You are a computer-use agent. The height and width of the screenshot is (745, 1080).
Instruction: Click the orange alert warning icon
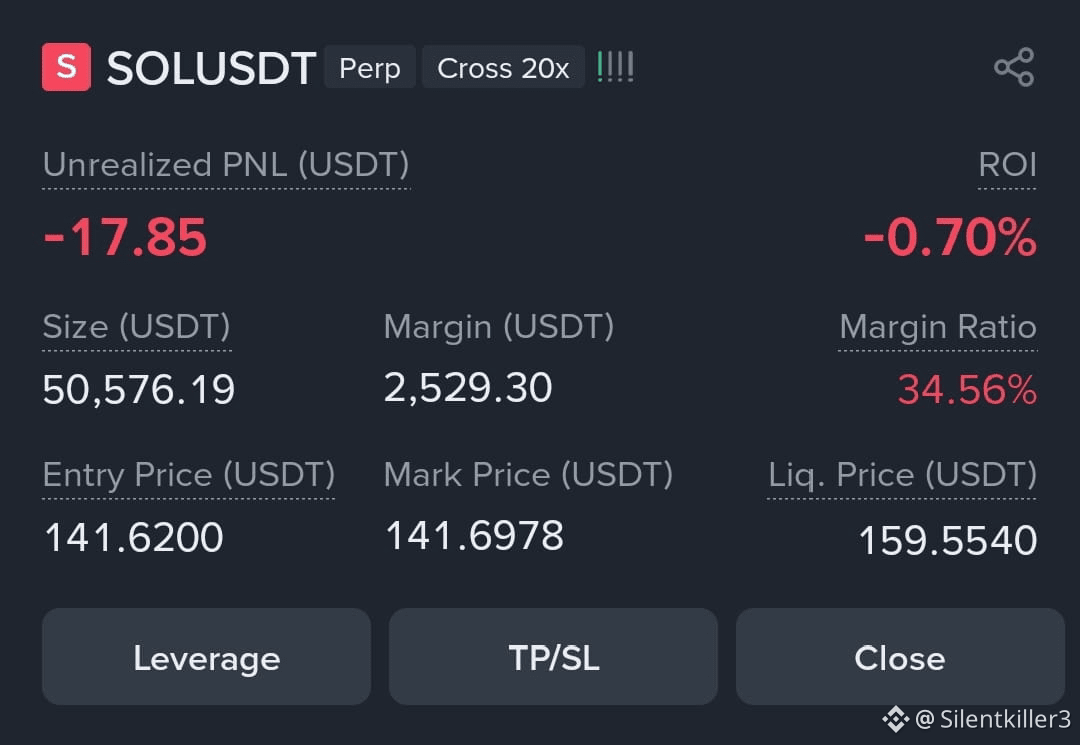(616, 67)
